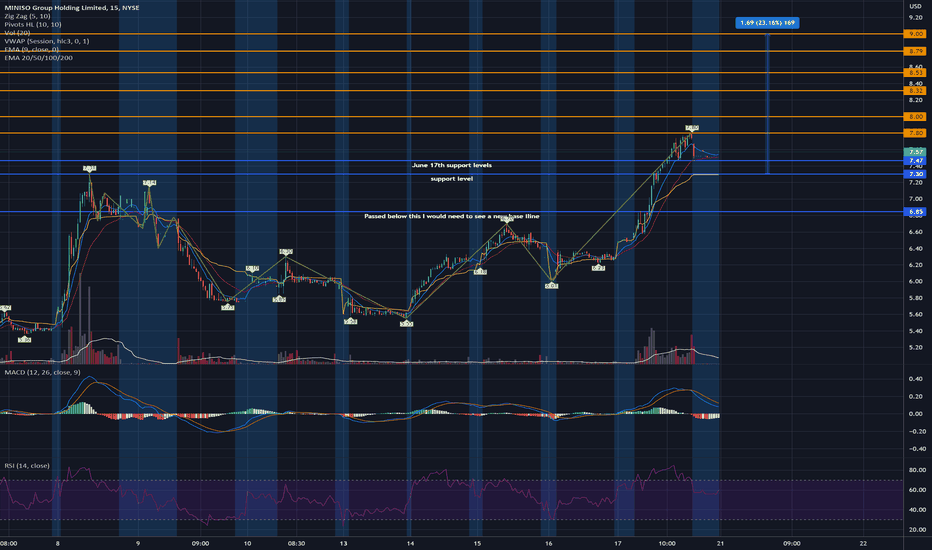Screen dimensions: 932x550
Task: Select the orange 7.80 price level label
Action: pyautogui.click(x=914, y=133)
